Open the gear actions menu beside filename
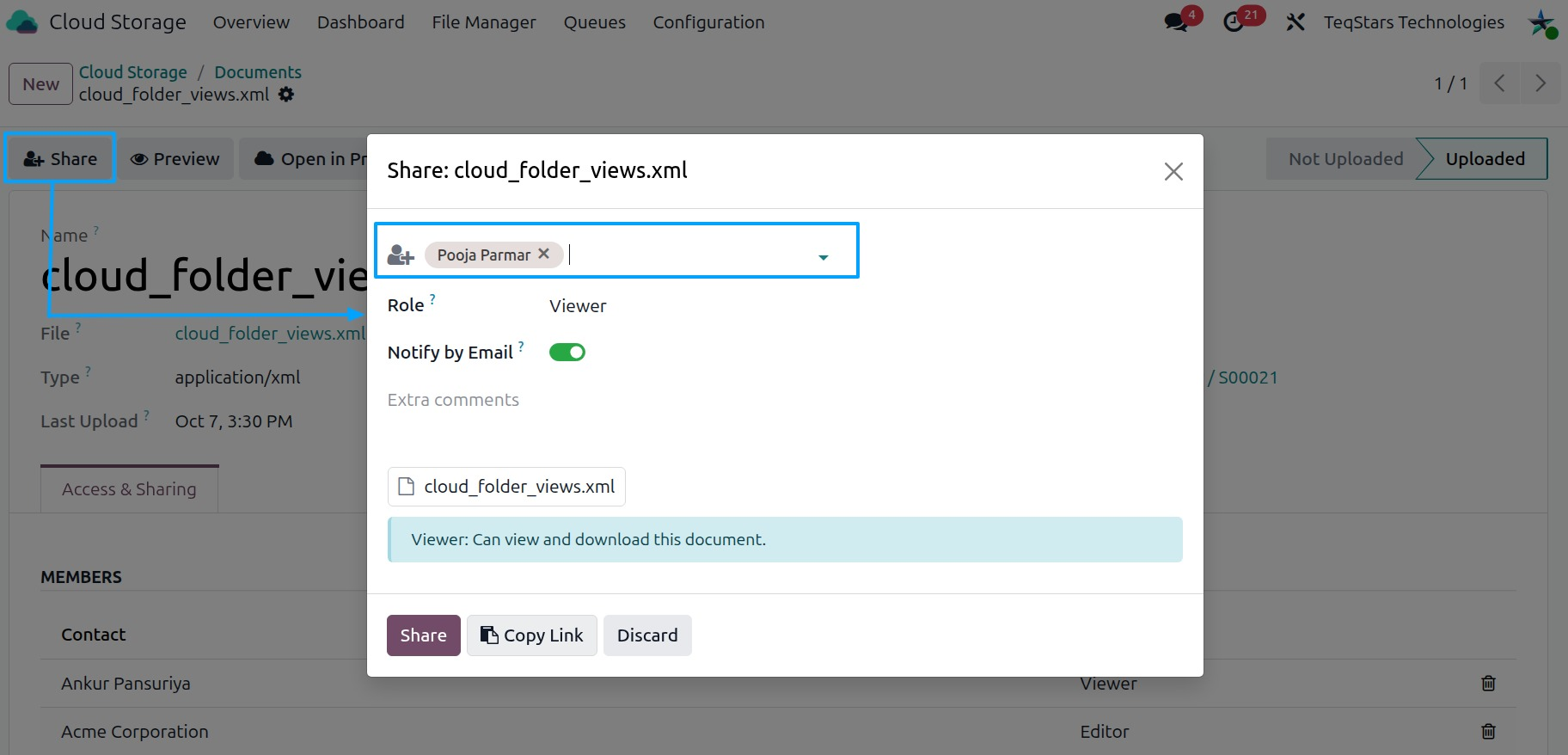The width and height of the screenshot is (1568, 755). [x=286, y=95]
